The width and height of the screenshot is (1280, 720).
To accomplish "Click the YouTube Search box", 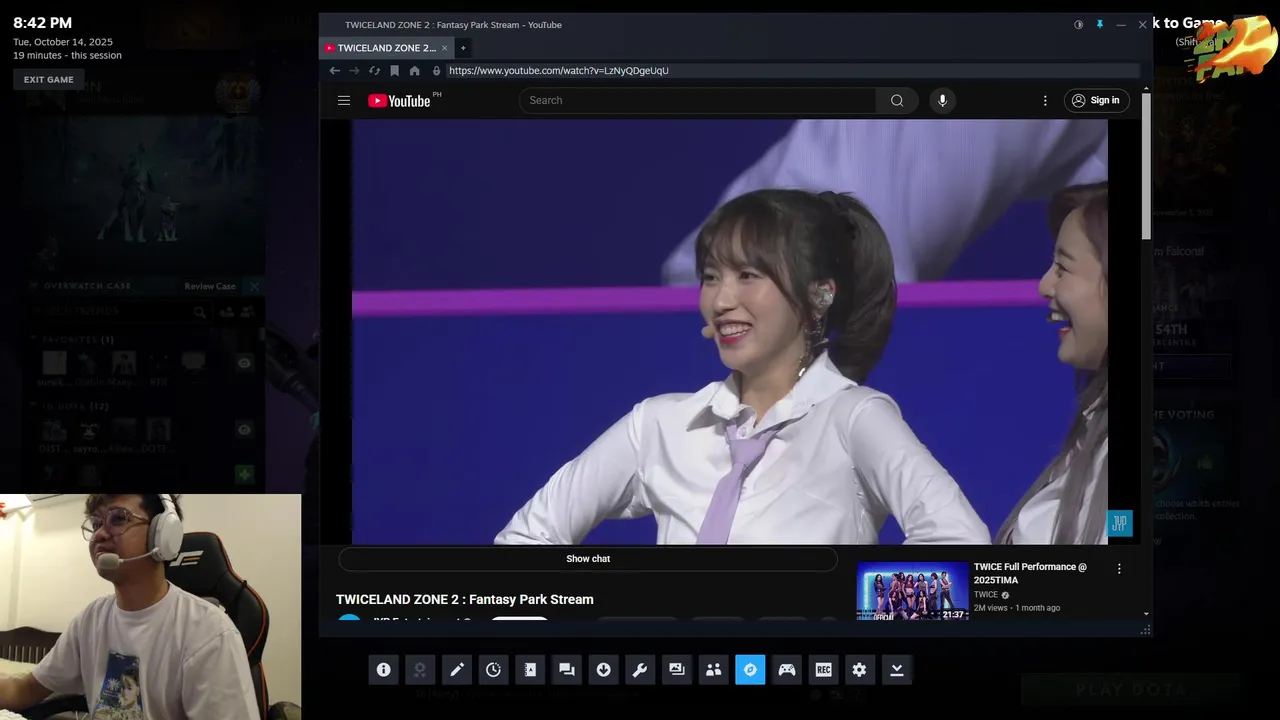I will click(697, 100).
